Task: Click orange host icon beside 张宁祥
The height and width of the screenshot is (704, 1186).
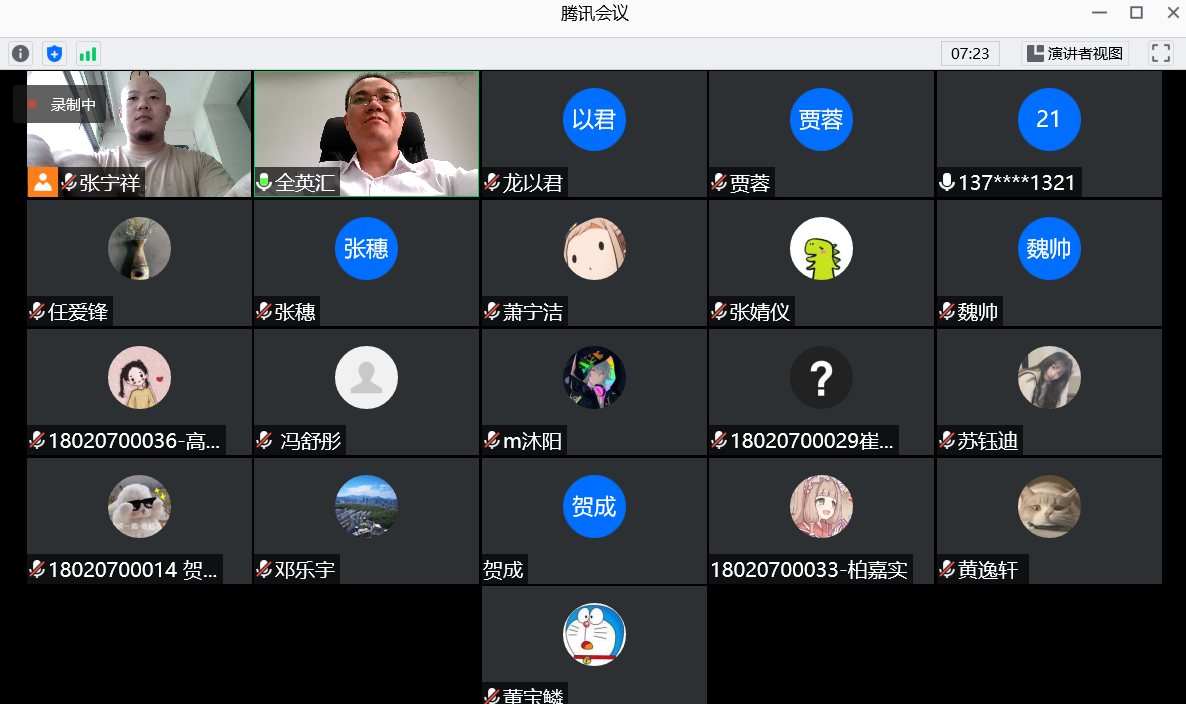Action: click(x=42, y=182)
